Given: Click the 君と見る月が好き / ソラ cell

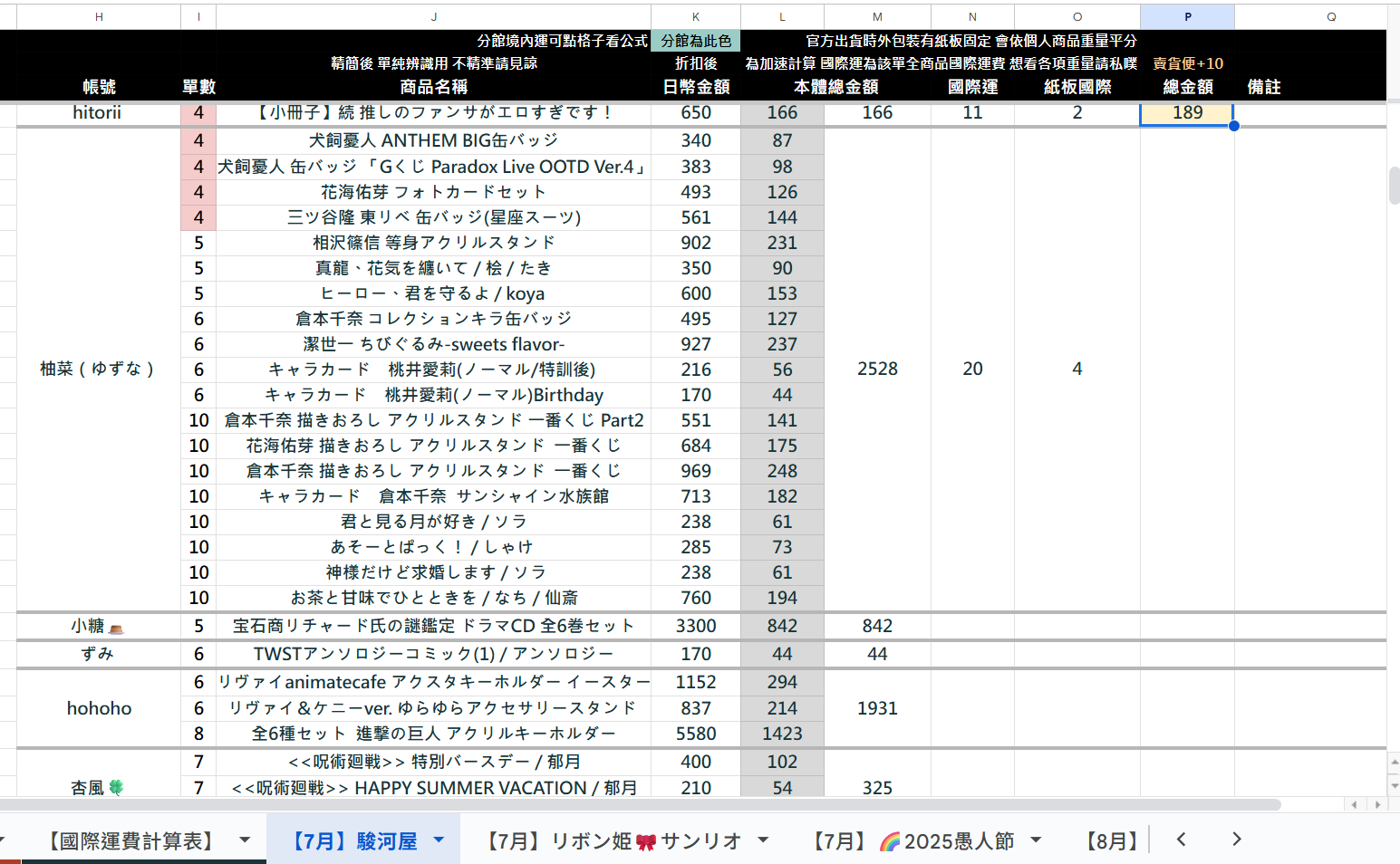Looking at the screenshot, I should tap(433, 522).
